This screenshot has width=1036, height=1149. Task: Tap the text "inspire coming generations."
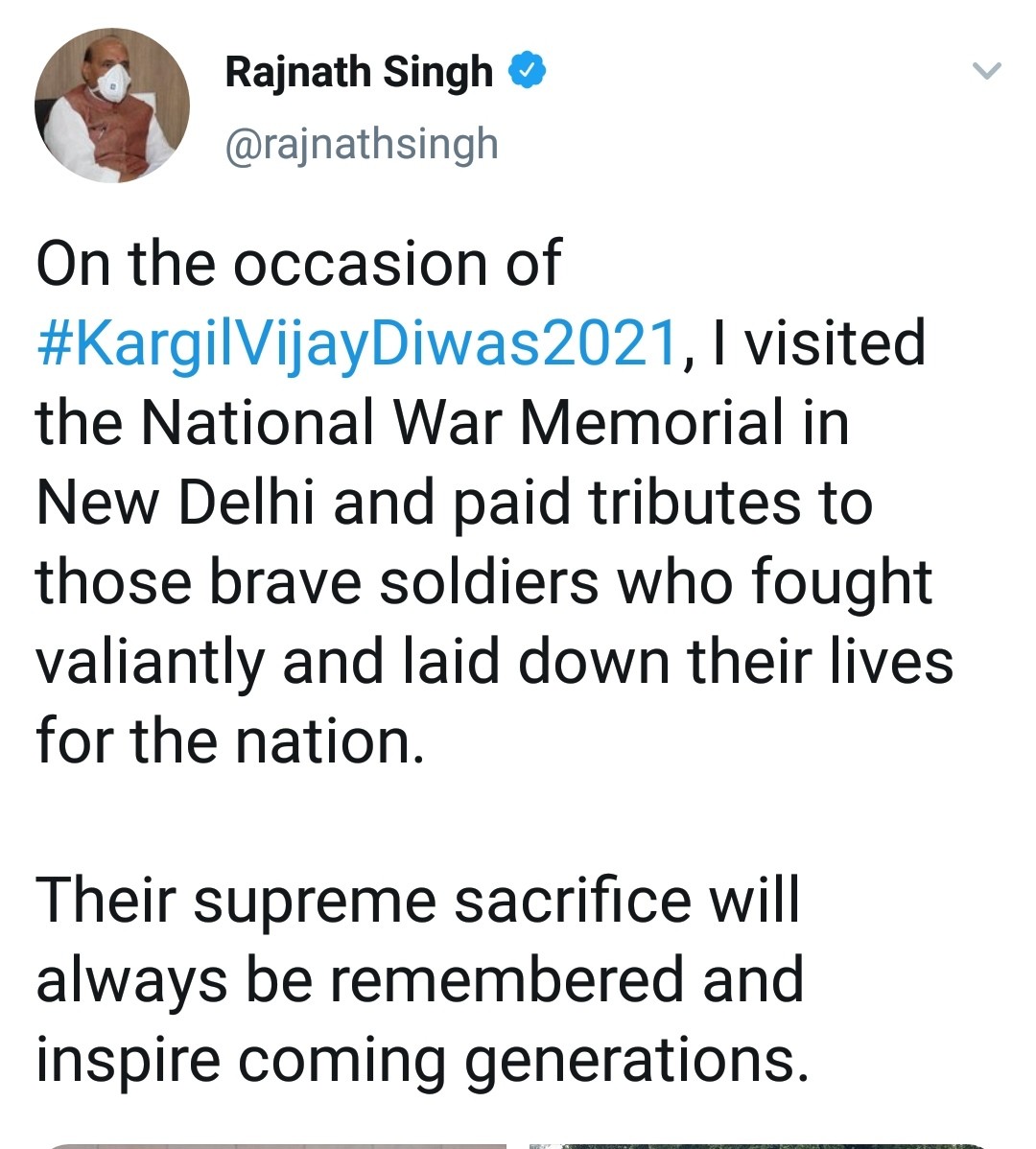418,1060
